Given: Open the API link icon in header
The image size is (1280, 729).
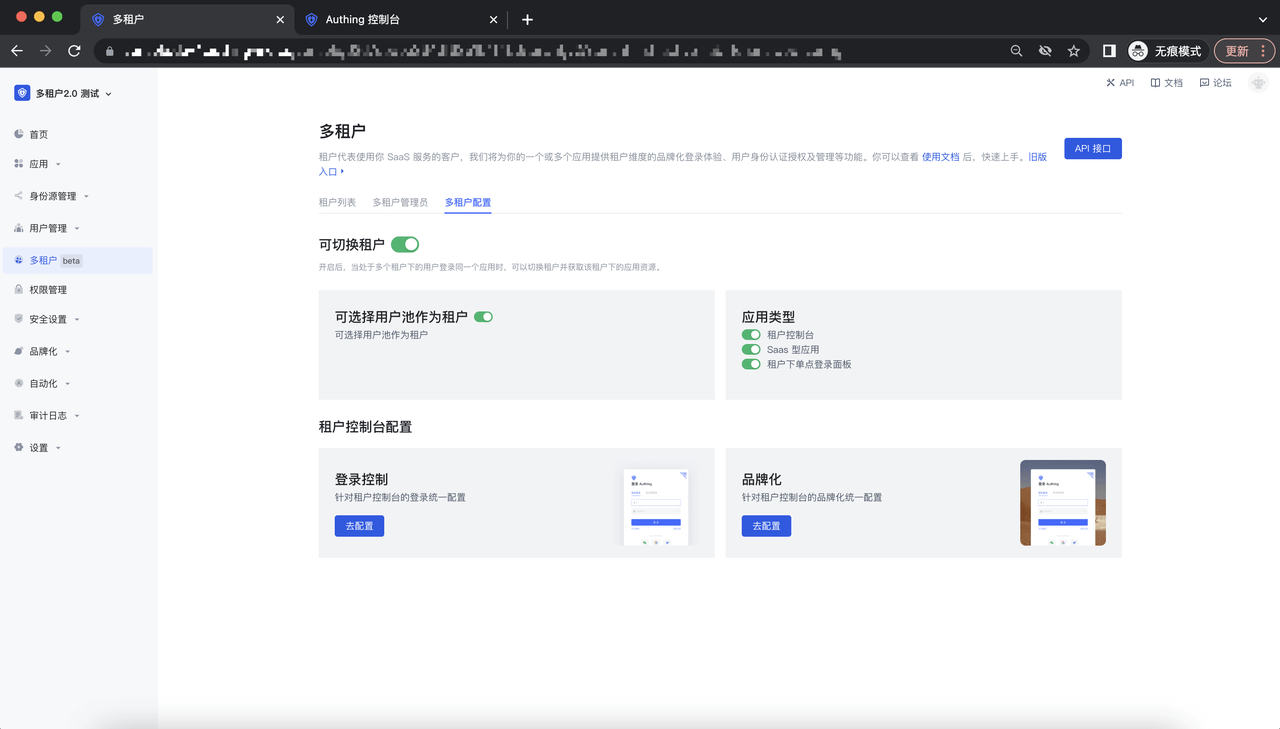Looking at the screenshot, I should pos(1110,83).
